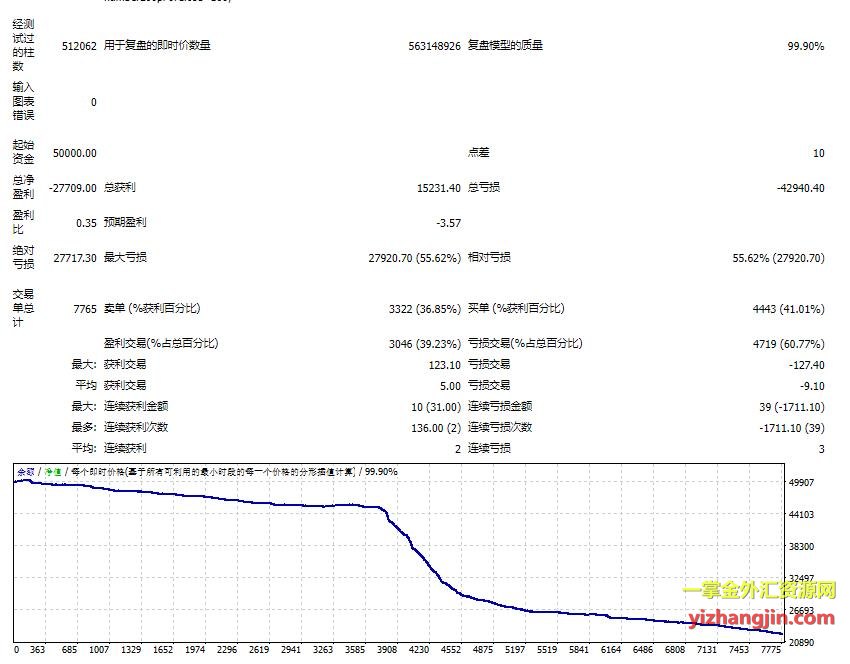Select the tick count 563148926
The image size is (850, 664).
(x=434, y=46)
